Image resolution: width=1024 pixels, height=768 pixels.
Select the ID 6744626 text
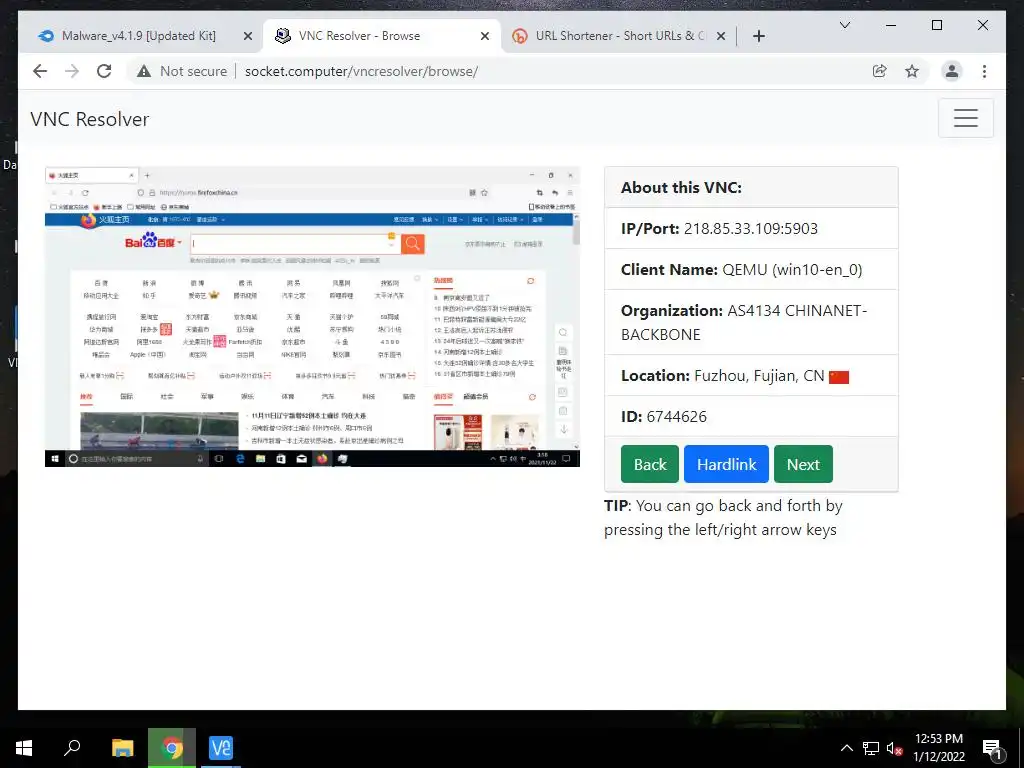tap(677, 417)
